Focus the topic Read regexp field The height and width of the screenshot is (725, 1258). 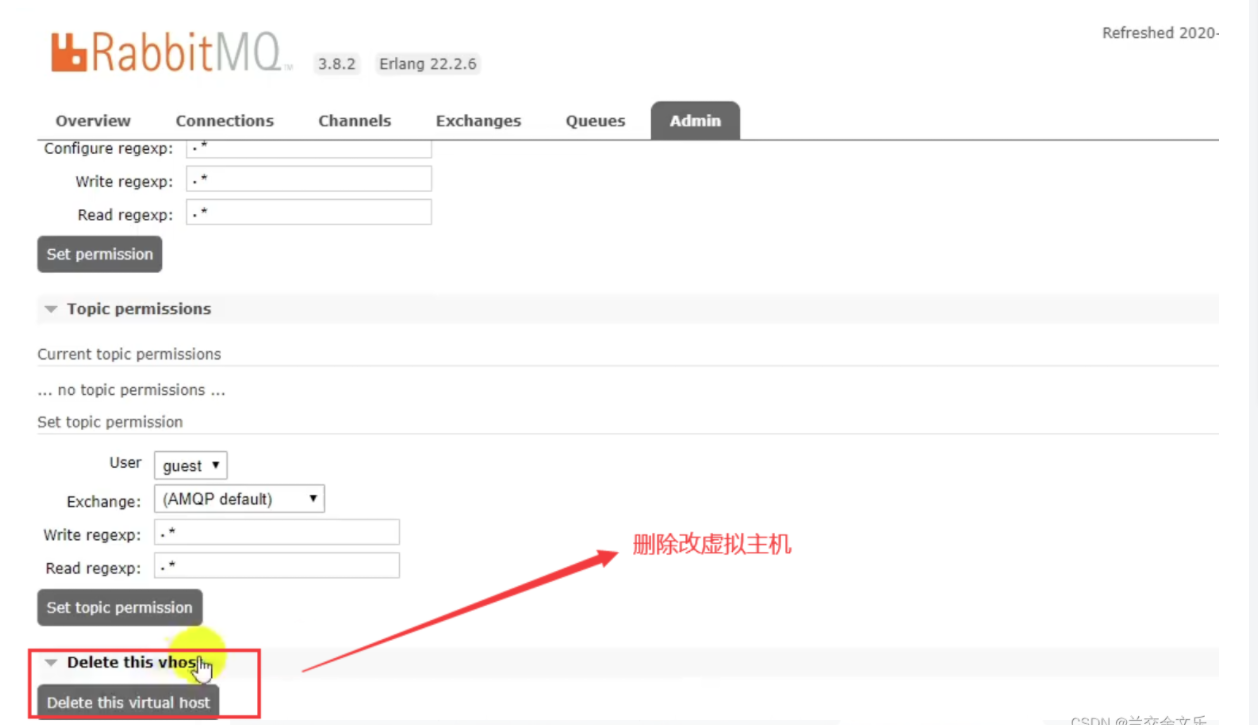point(277,566)
